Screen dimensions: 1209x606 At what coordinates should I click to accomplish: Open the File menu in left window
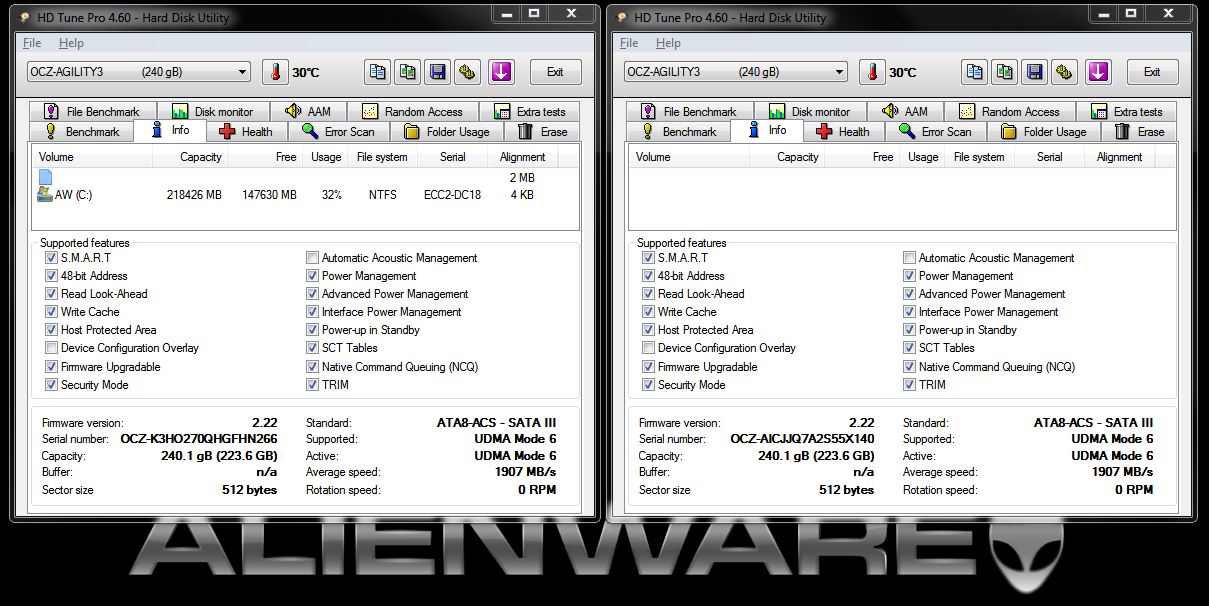point(32,43)
